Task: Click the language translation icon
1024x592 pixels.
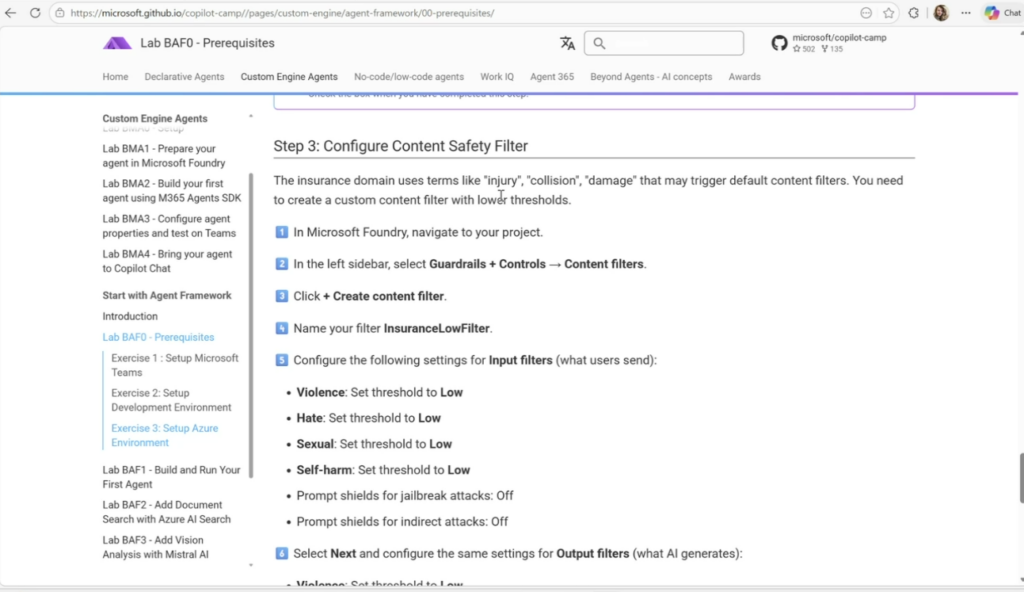Action: pyautogui.click(x=567, y=43)
